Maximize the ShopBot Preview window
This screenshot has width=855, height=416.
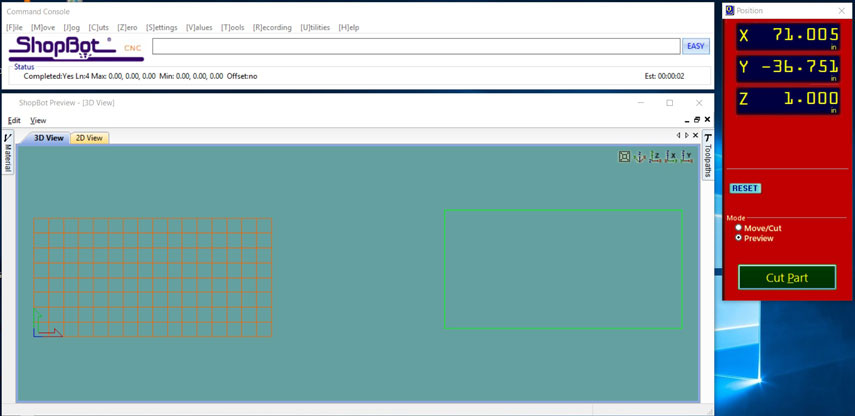click(x=670, y=103)
